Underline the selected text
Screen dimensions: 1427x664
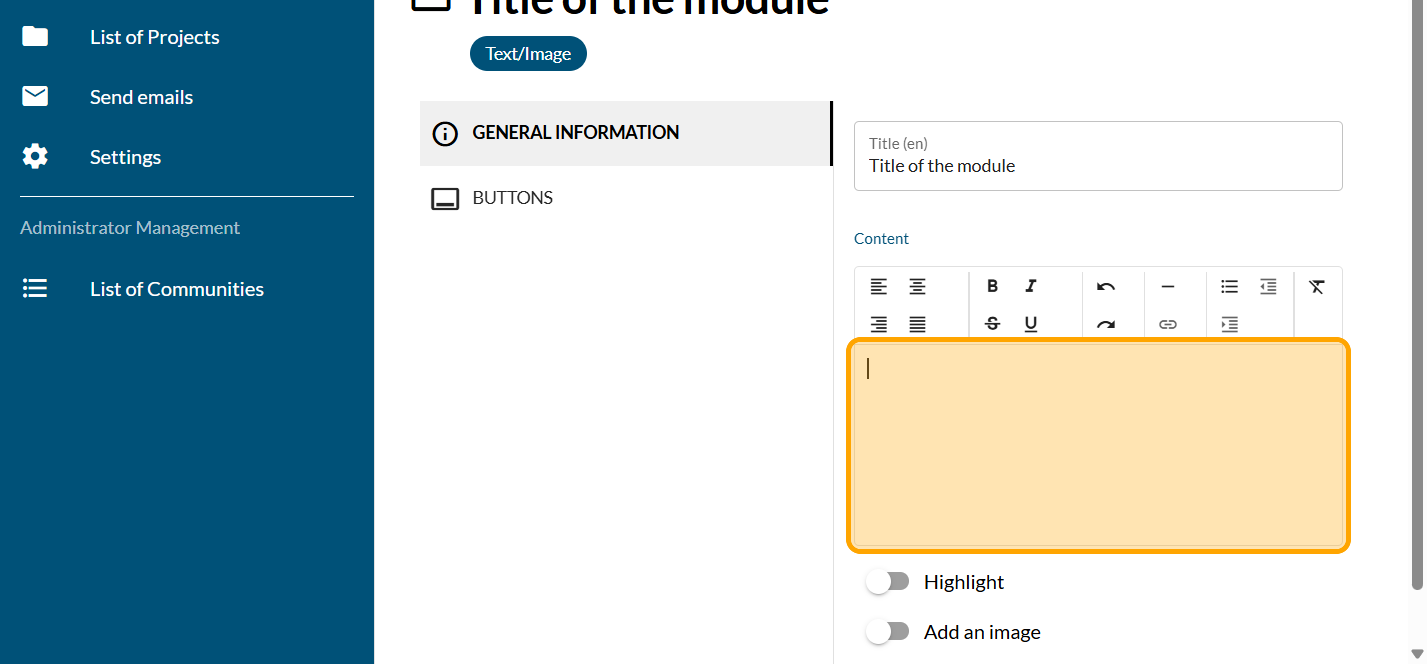(1031, 324)
